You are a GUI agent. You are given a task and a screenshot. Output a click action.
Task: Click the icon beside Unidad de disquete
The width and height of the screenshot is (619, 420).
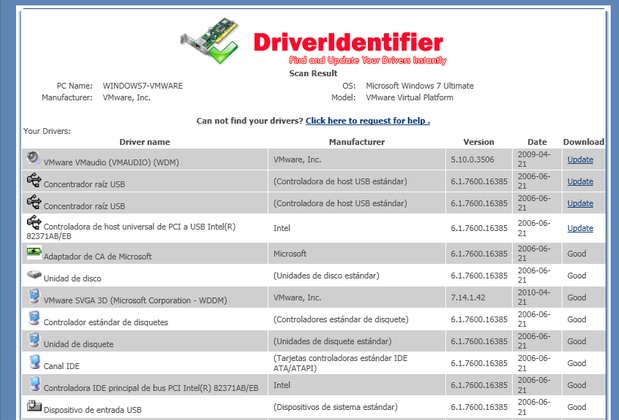coord(34,340)
